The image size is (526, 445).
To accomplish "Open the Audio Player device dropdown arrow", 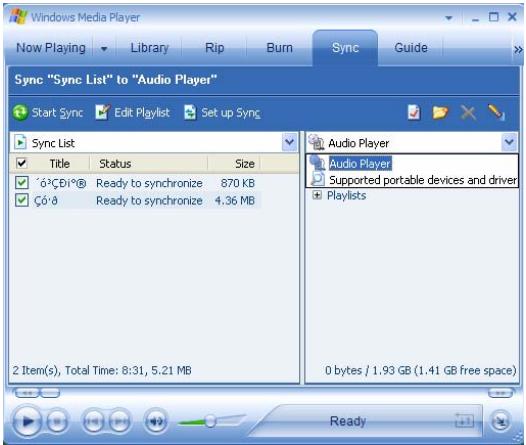I will click(509, 143).
